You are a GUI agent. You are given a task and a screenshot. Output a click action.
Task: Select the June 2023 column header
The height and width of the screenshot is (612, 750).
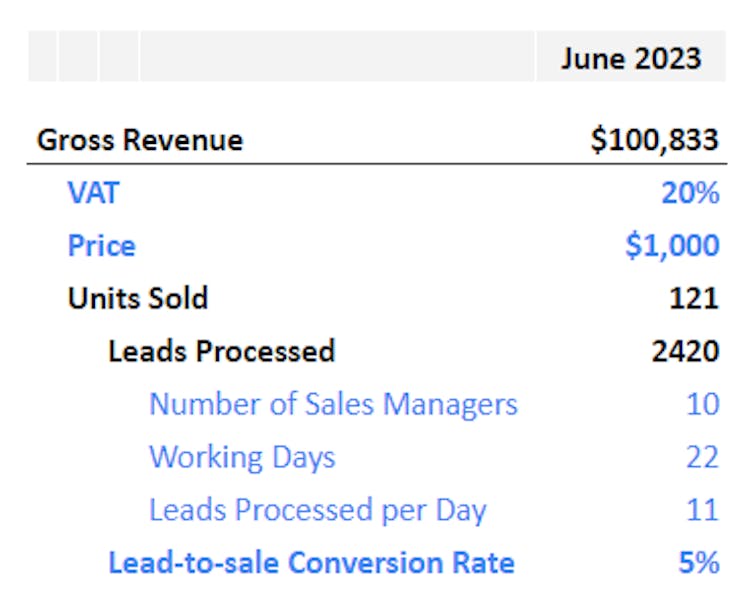coord(630,58)
